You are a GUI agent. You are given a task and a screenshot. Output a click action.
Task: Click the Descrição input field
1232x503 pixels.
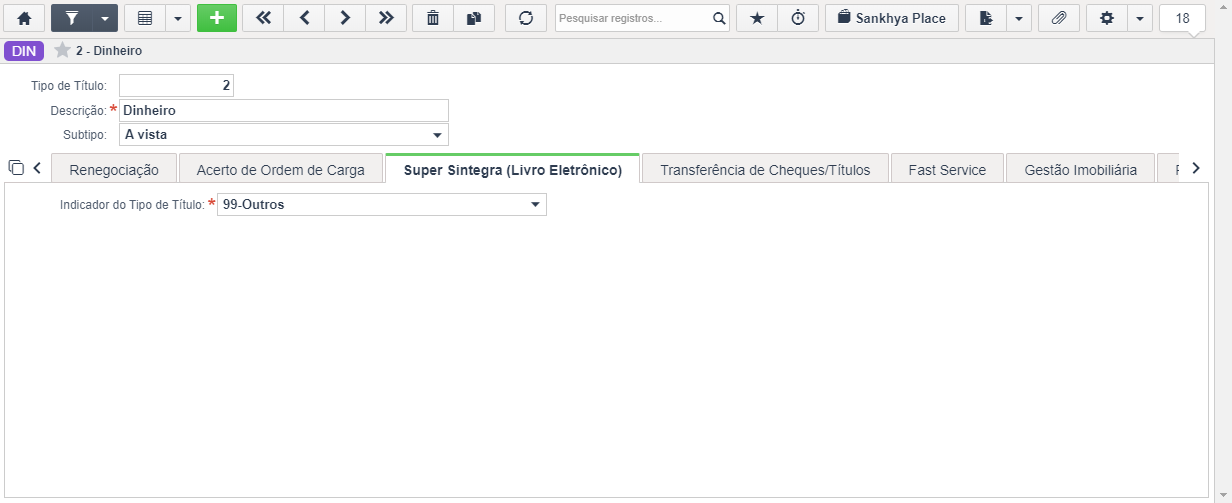click(283, 111)
